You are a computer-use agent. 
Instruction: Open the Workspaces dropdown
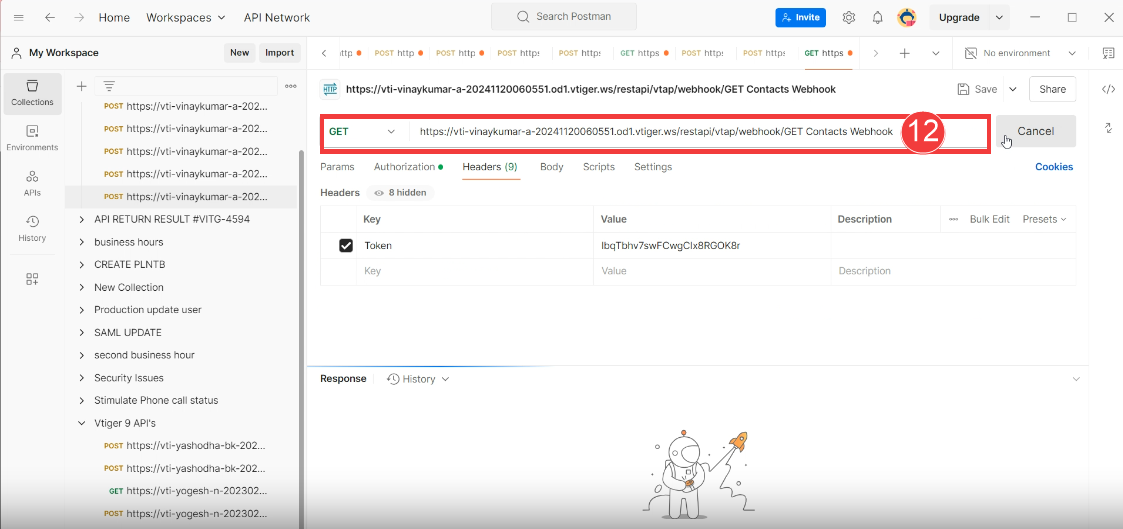185,17
